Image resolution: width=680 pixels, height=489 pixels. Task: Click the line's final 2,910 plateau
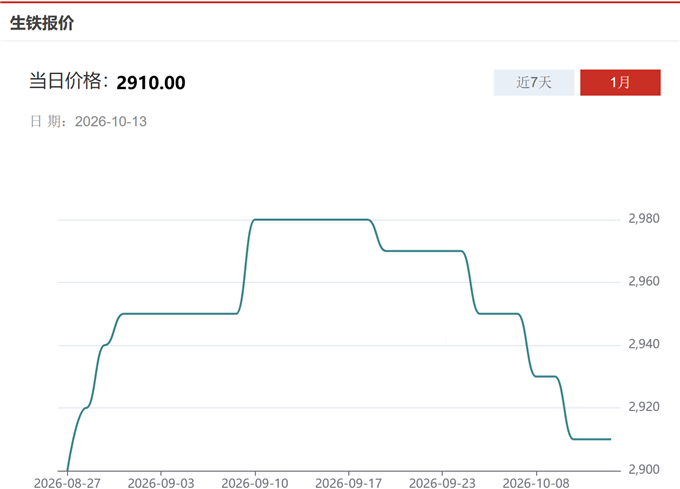pyautogui.click(x=592, y=439)
